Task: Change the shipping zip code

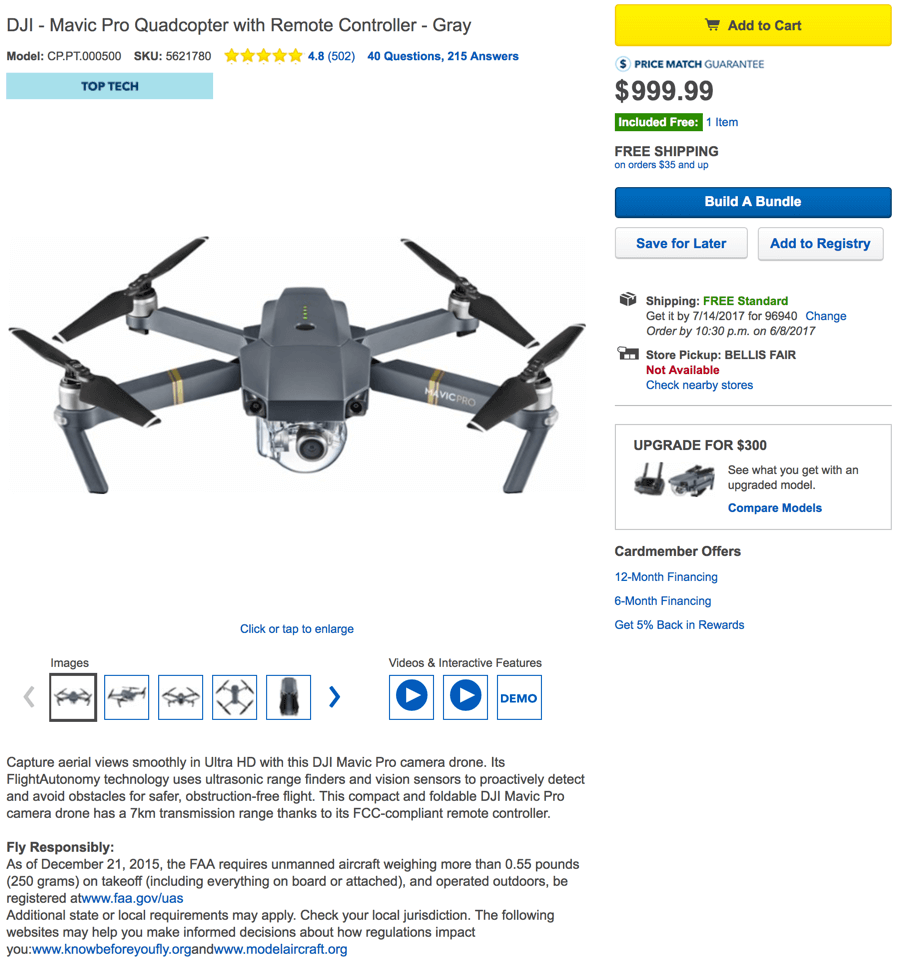Action: (x=826, y=316)
